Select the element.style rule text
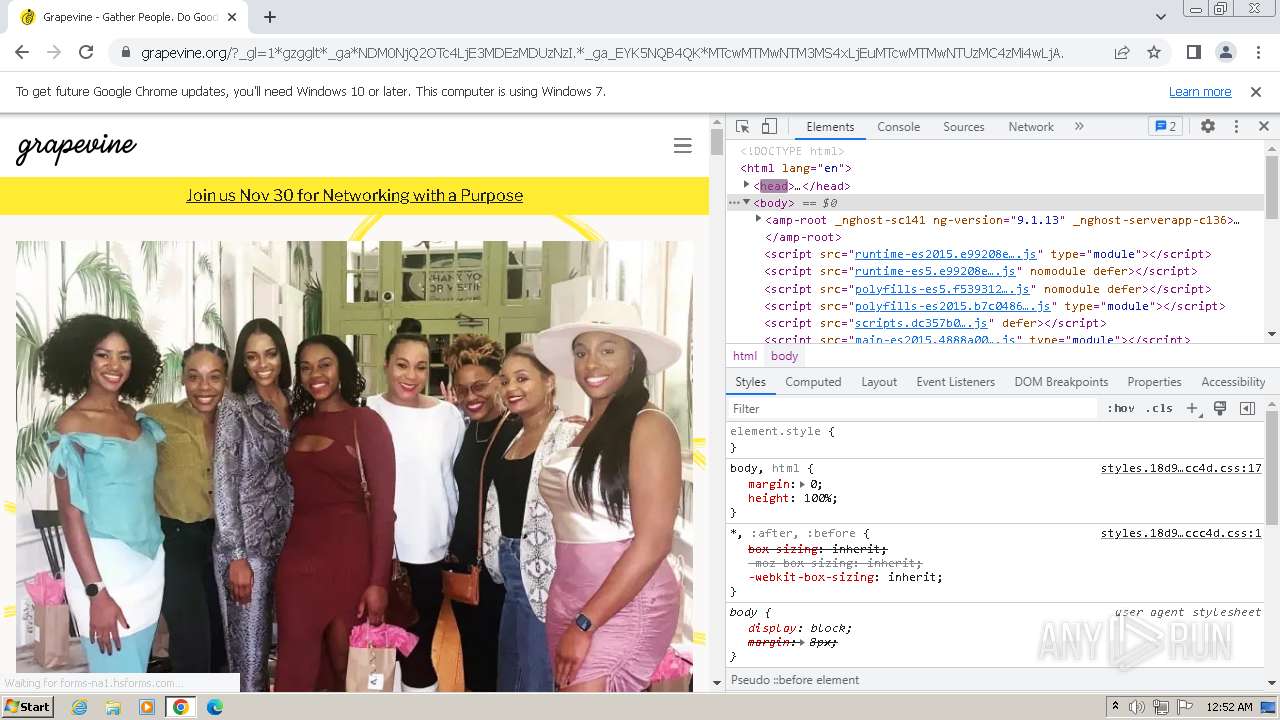The image size is (1280, 720). [x=775, y=431]
